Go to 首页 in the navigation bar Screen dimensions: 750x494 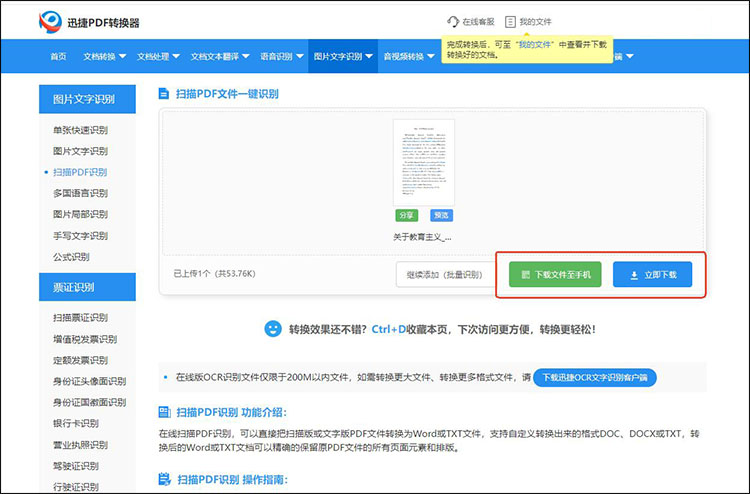[x=58, y=56]
